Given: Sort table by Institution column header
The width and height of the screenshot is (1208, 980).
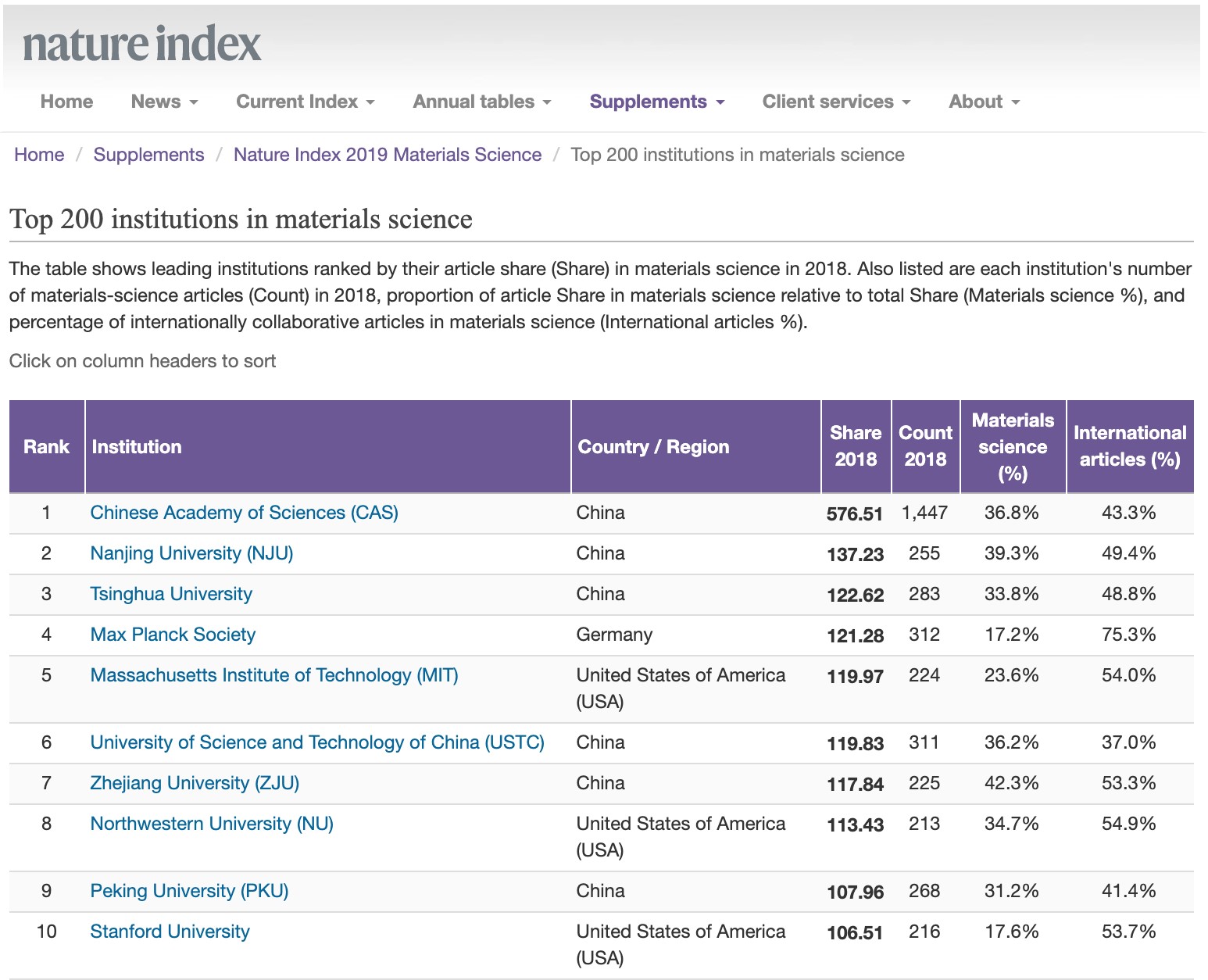Looking at the screenshot, I should click(328, 447).
